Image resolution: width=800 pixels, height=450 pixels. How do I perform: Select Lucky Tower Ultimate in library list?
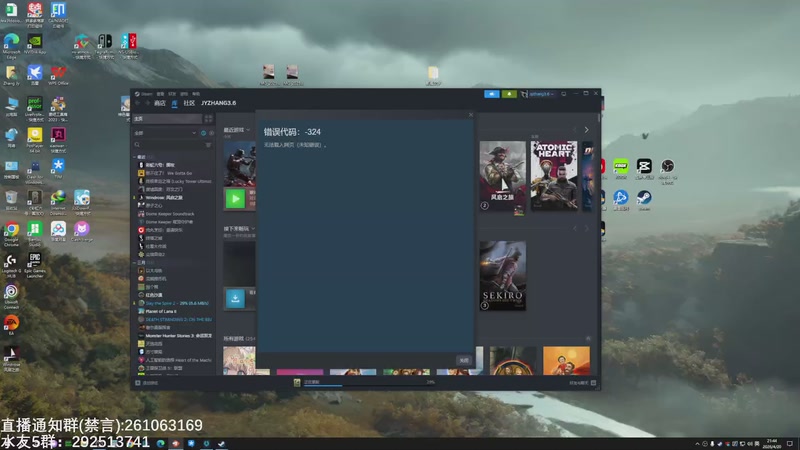(x=174, y=181)
